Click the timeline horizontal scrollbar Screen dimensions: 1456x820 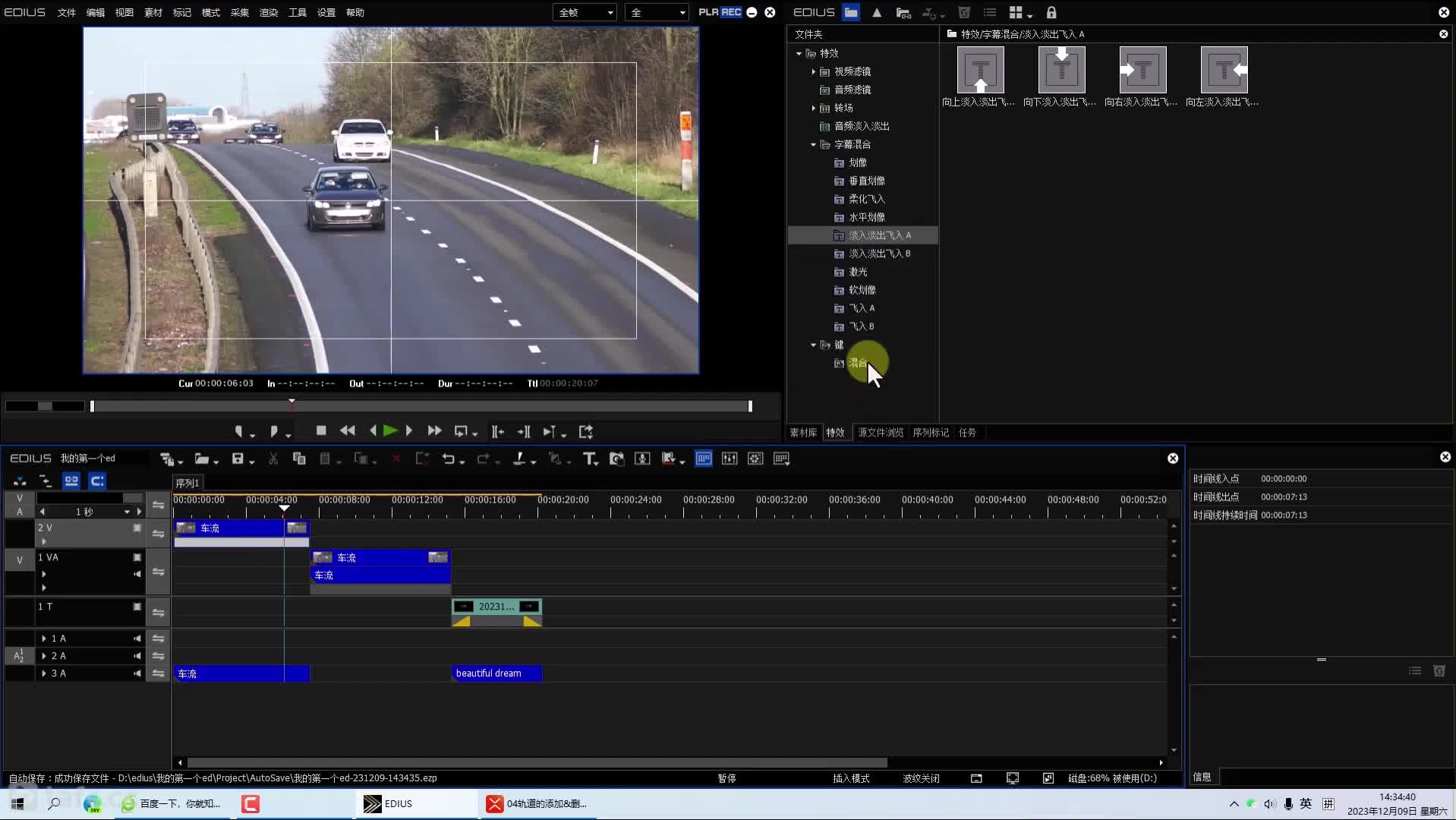click(x=537, y=762)
